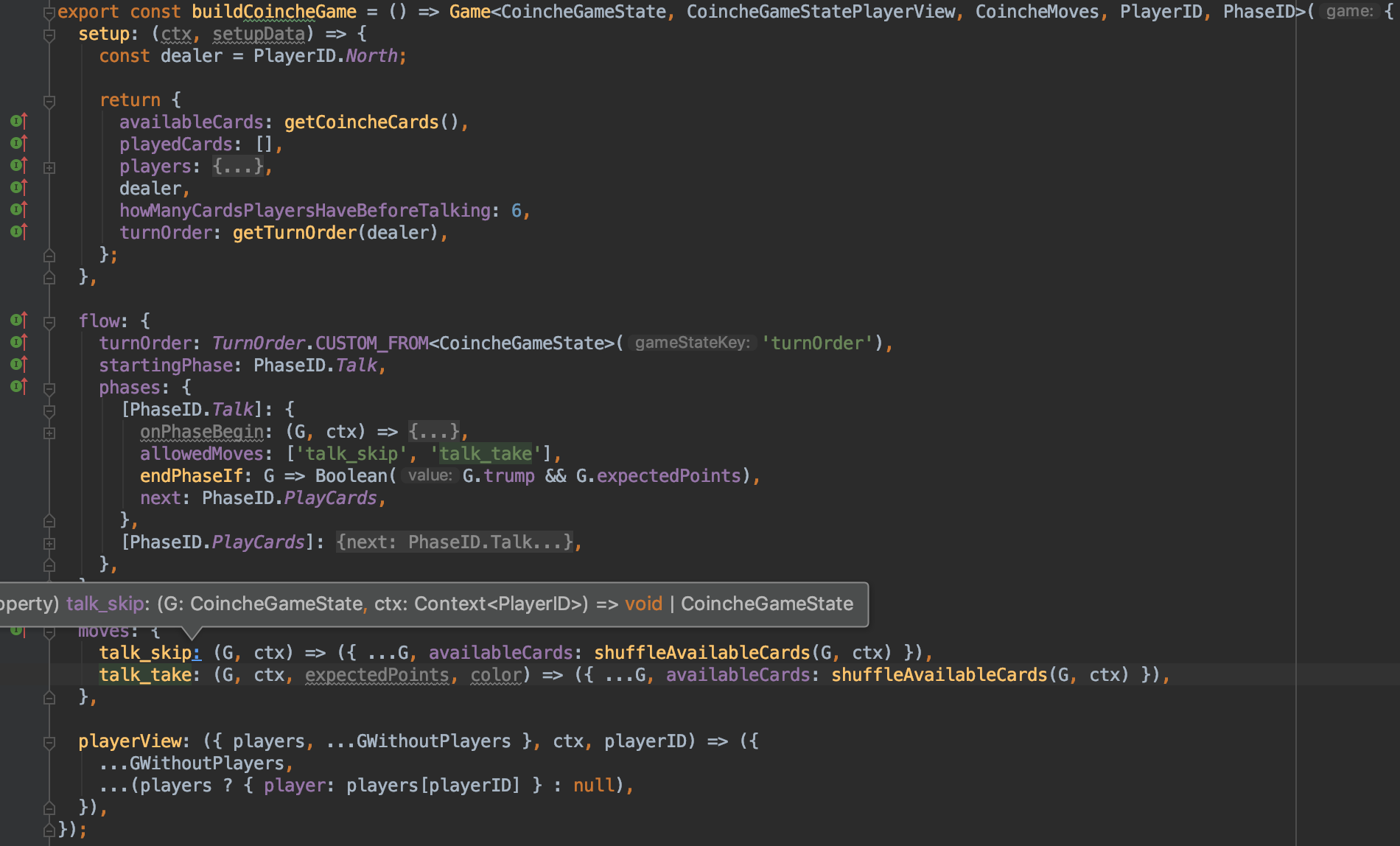The height and width of the screenshot is (846, 1400).
Task: Click G.expectedPoints in the Boolean call
Action: (x=658, y=476)
